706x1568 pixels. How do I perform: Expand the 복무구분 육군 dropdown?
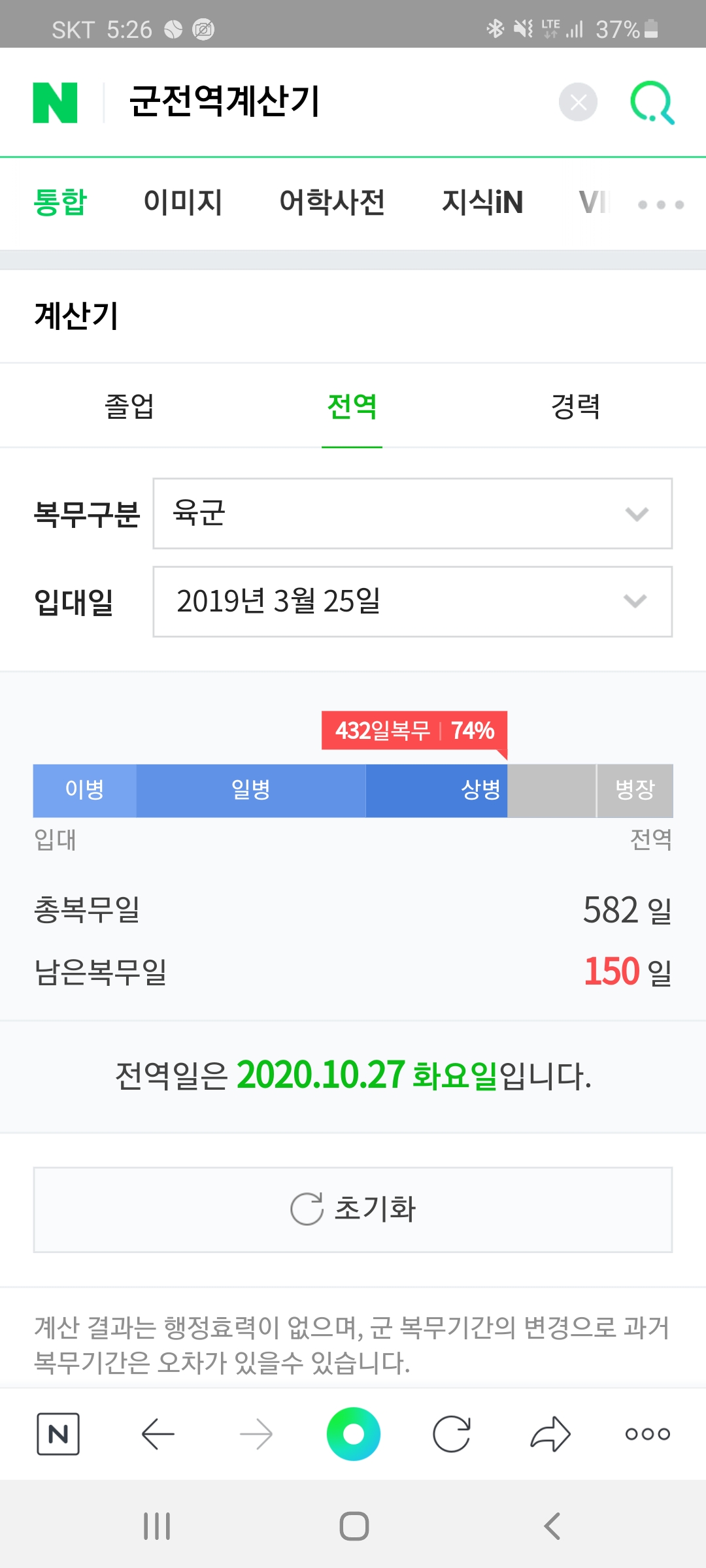[x=412, y=514]
